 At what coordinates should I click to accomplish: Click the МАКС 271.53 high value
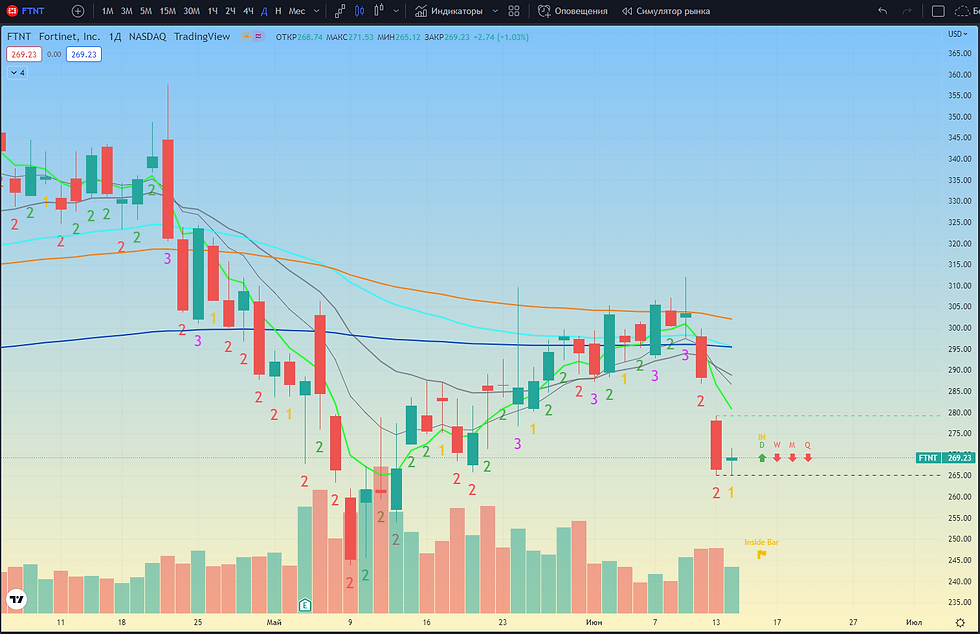[x=360, y=37]
